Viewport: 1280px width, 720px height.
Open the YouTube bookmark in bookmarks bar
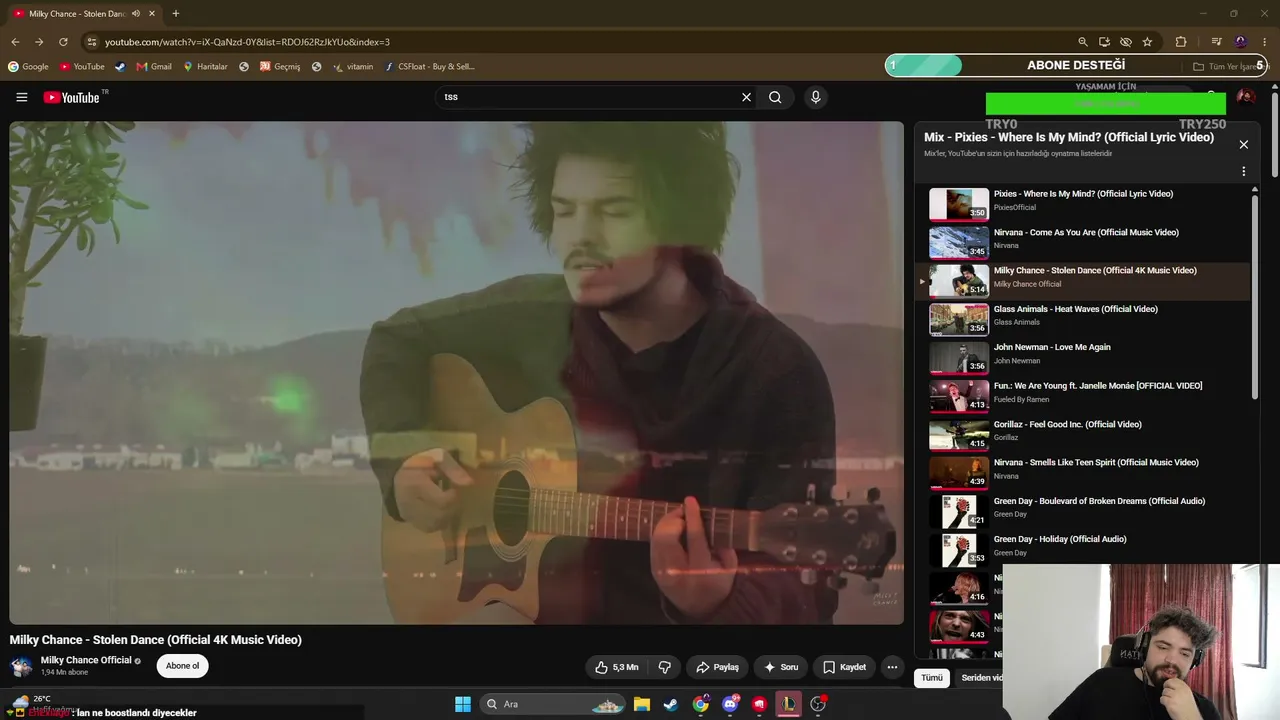coord(82,67)
